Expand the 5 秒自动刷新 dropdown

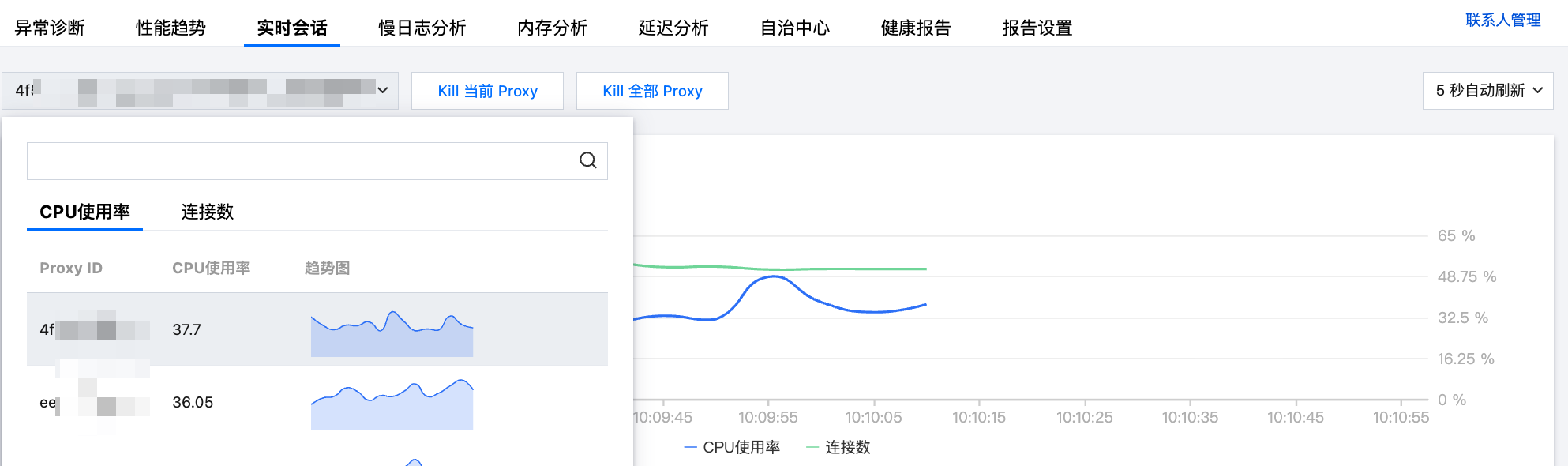(x=1487, y=91)
